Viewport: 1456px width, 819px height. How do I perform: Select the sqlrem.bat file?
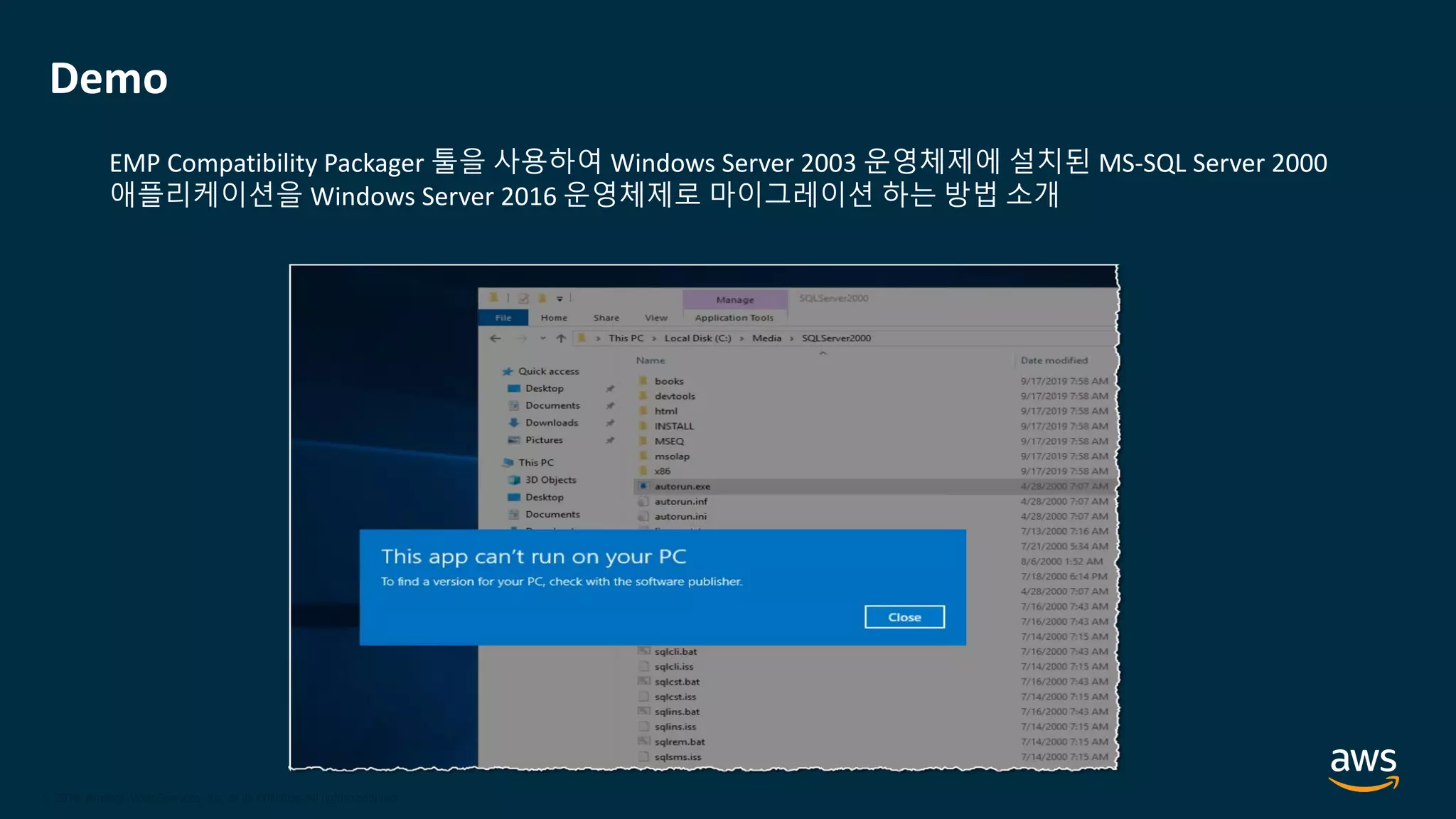point(680,742)
